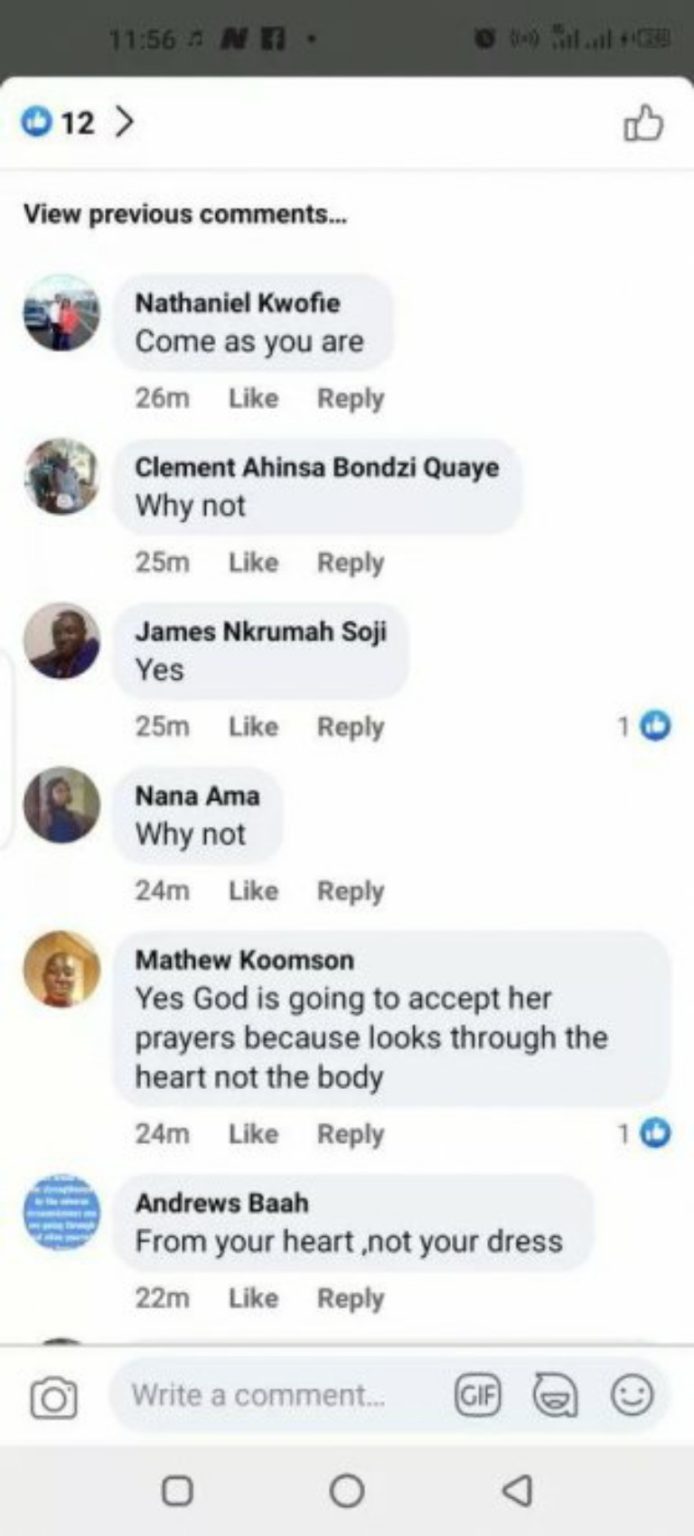
Task: Like Nathaniel Kwofie's comment
Action: pyautogui.click(x=253, y=398)
